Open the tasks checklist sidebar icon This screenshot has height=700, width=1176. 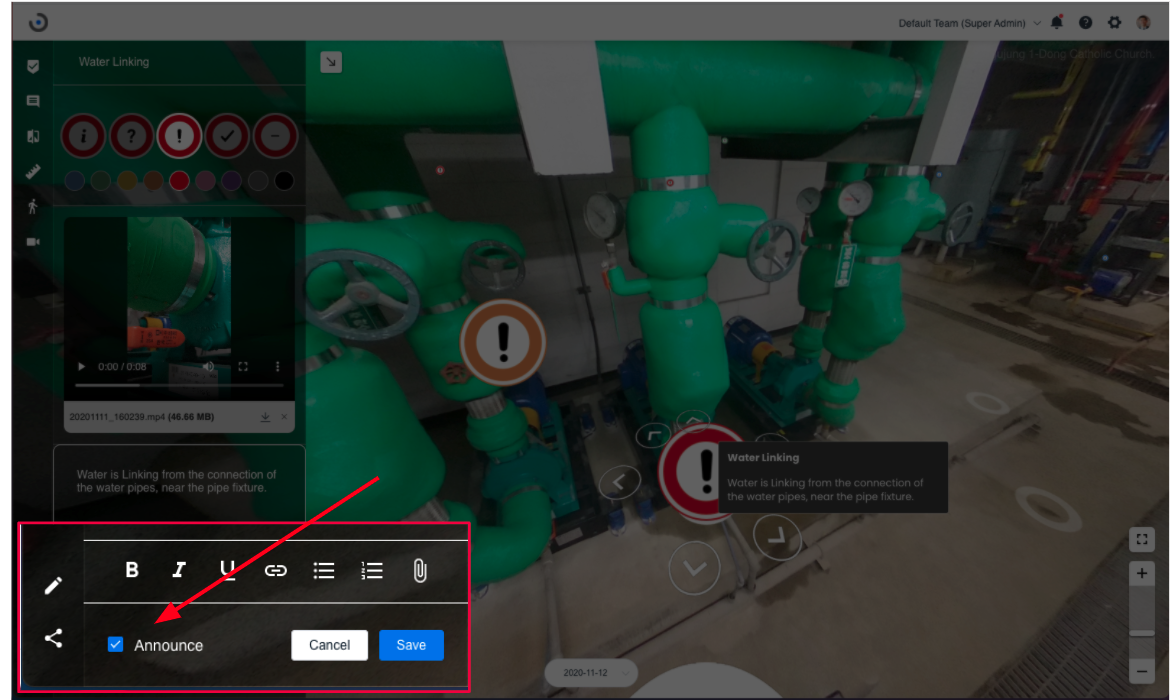(33, 66)
